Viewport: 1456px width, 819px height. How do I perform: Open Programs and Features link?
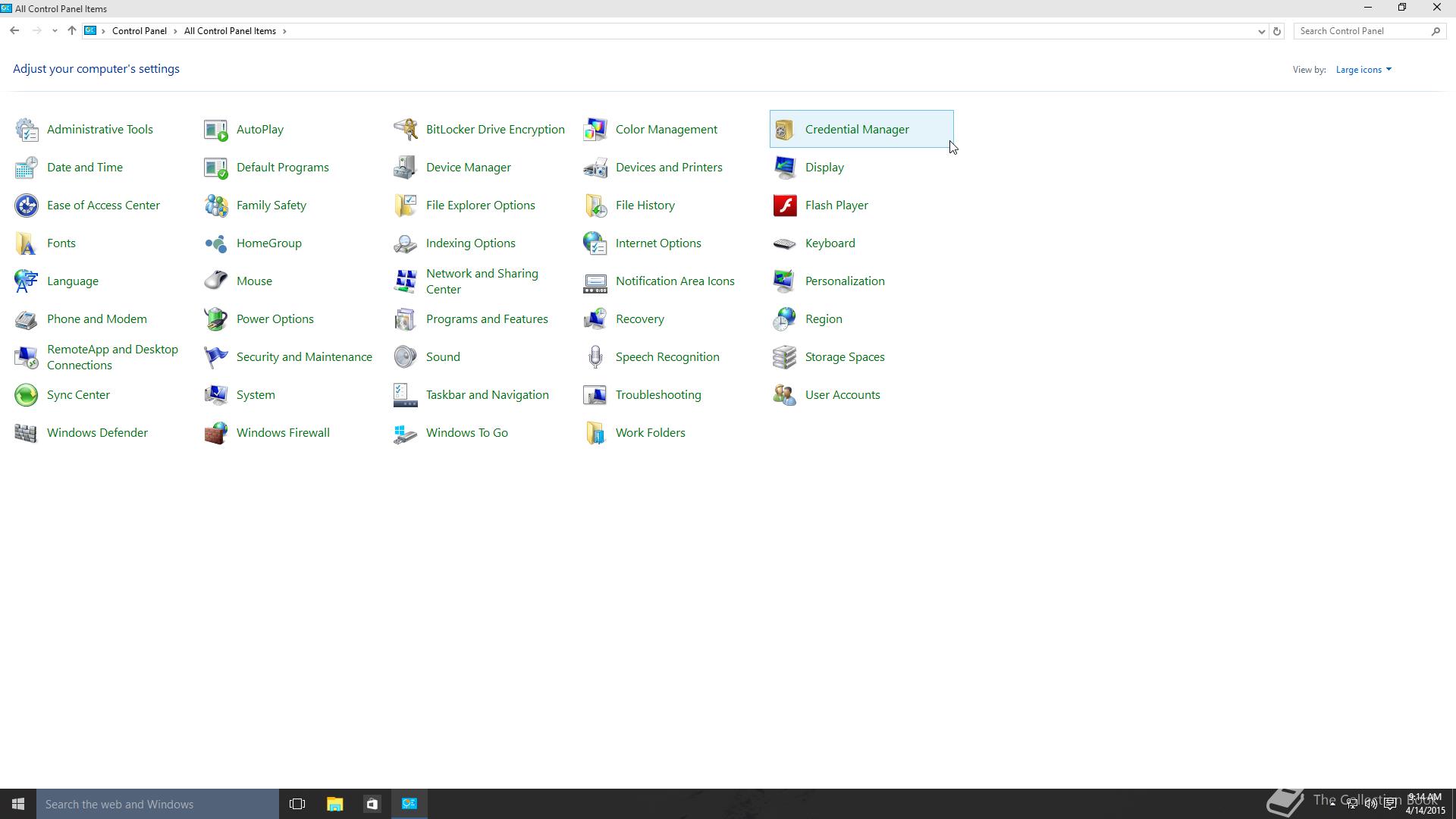(x=487, y=319)
